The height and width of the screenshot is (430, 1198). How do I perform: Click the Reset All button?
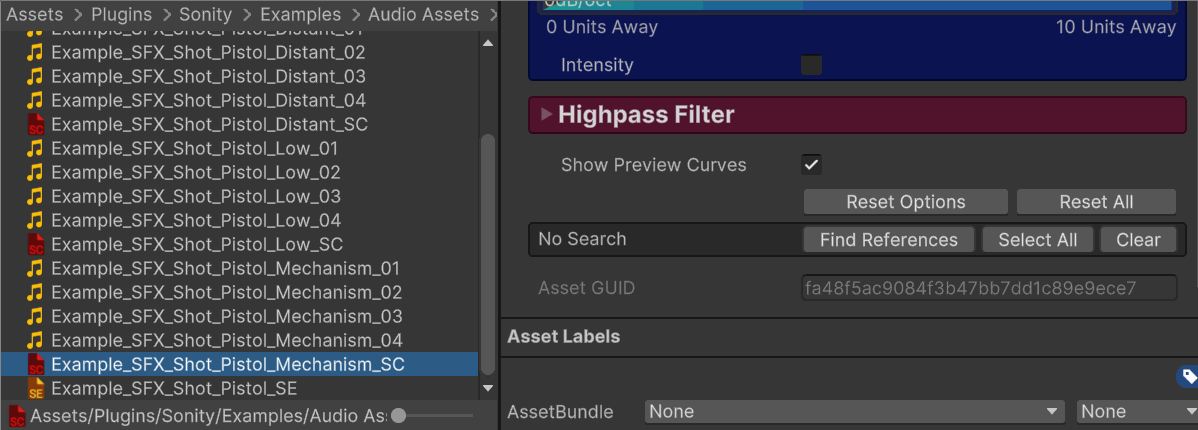[x=1096, y=202]
